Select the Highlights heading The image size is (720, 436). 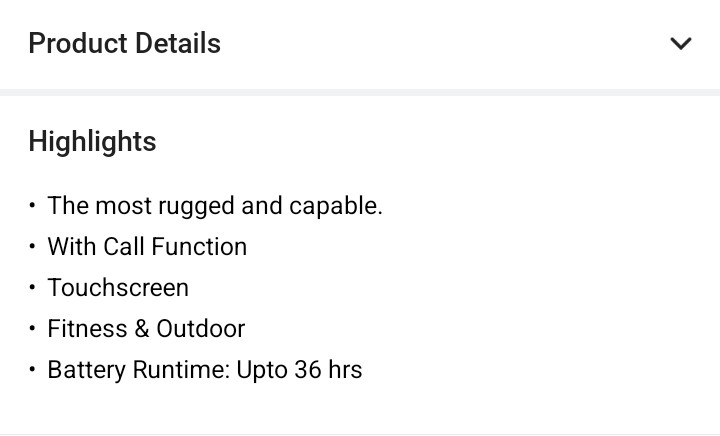[x=92, y=142]
